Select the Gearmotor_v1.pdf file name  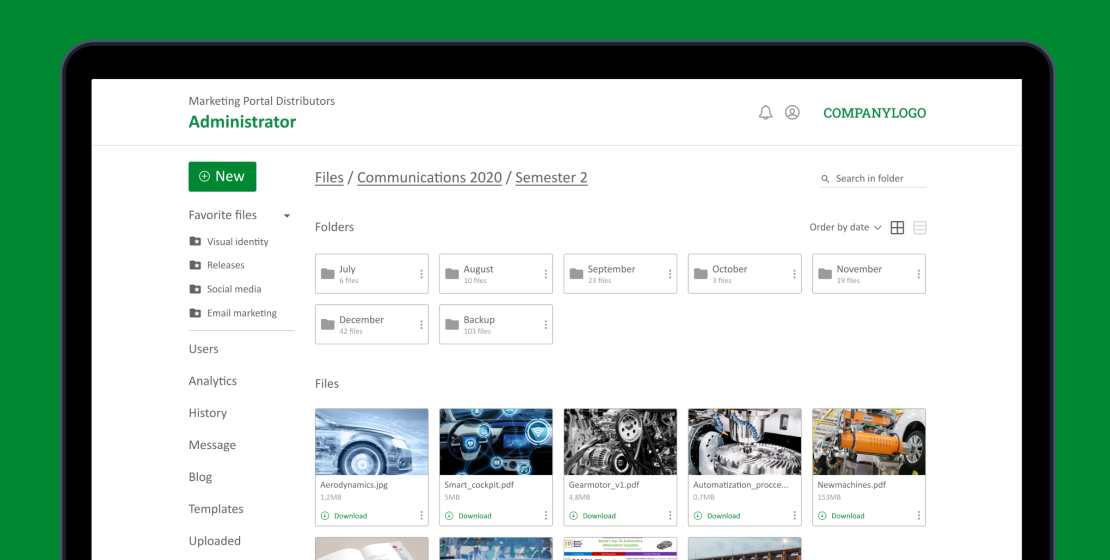604,485
